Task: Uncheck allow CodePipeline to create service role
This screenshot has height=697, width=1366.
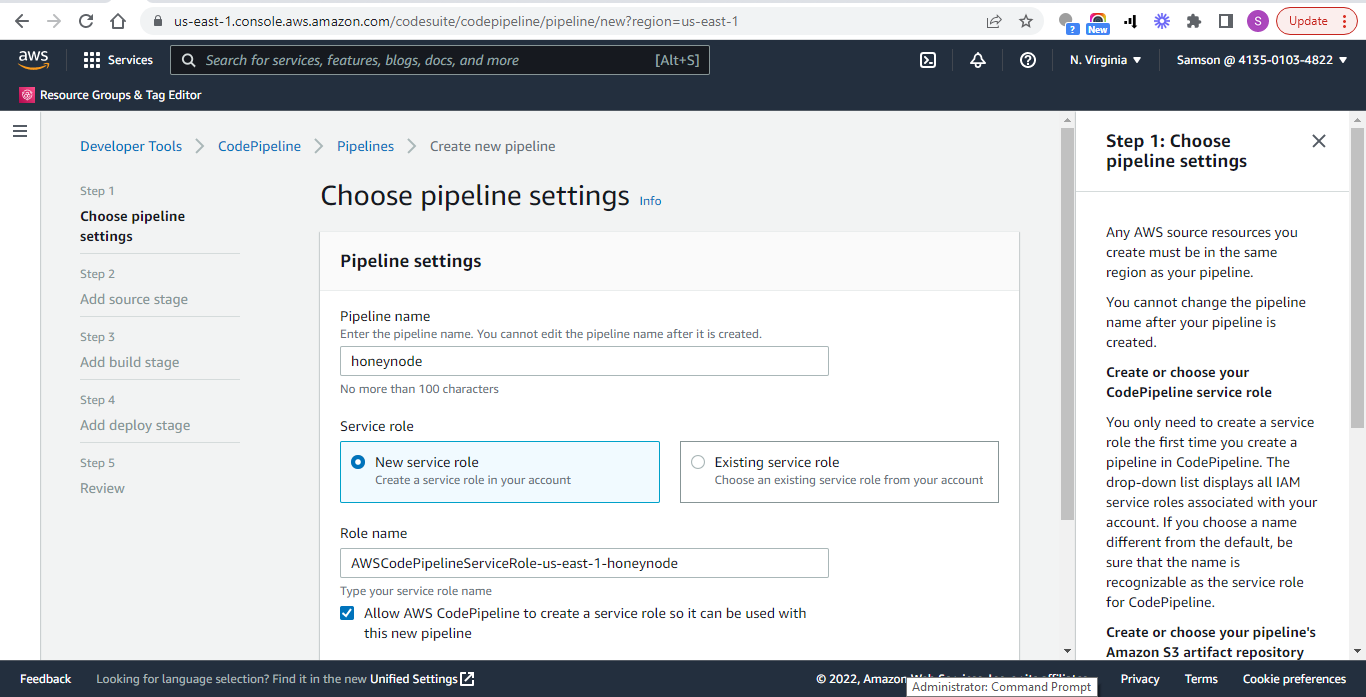Action: click(347, 612)
